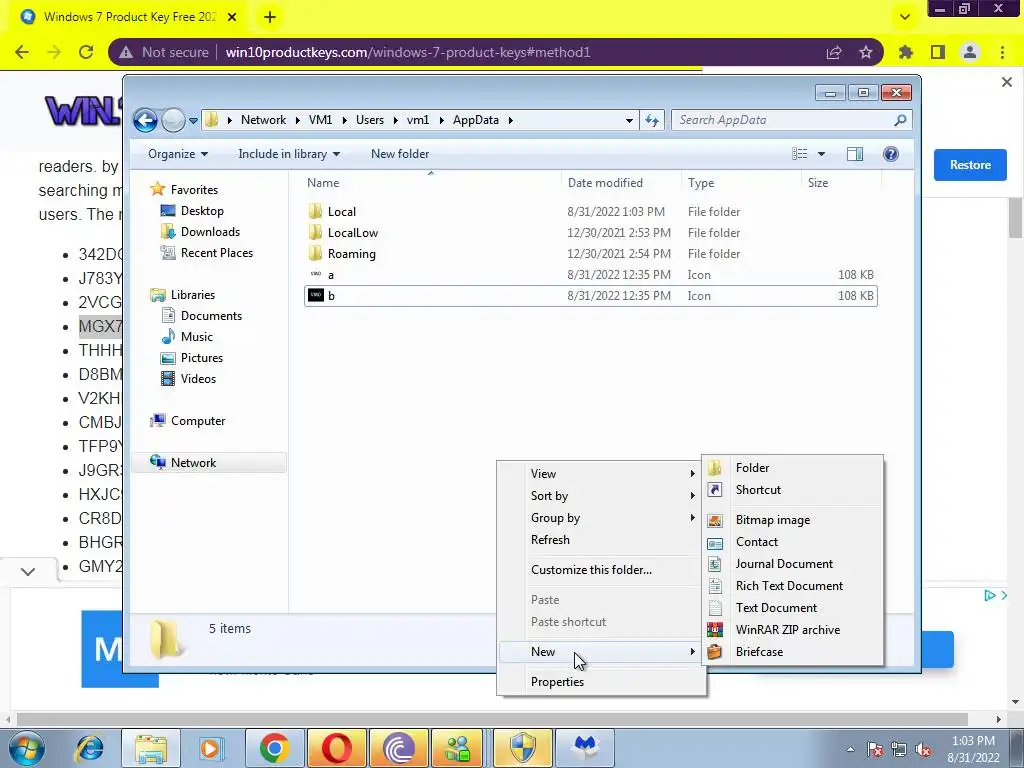Click the search magnifier in Search AppData box

point(900,120)
